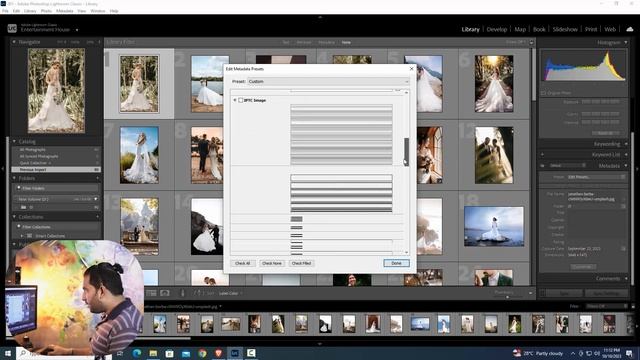Close the Edit Metadata Presets dialog
Screen dimensions: 640x360
[x=411, y=69]
